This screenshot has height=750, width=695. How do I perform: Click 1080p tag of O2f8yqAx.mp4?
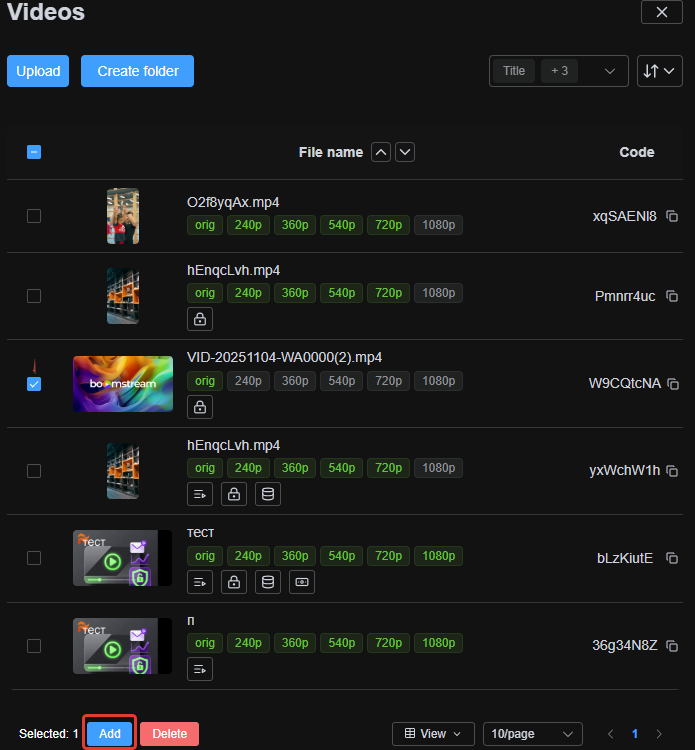(x=438, y=225)
